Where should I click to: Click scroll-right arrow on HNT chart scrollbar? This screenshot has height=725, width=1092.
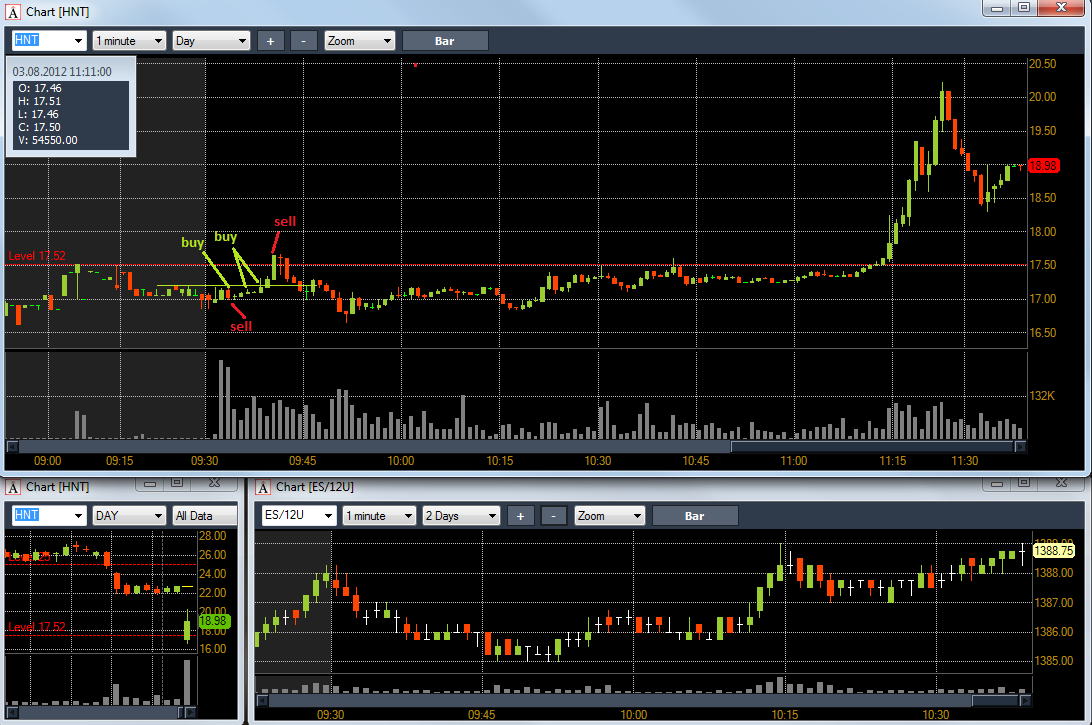(x=1021, y=446)
